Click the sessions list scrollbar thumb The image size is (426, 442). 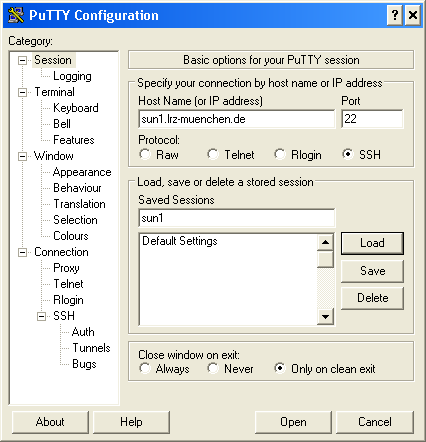(x=325, y=259)
